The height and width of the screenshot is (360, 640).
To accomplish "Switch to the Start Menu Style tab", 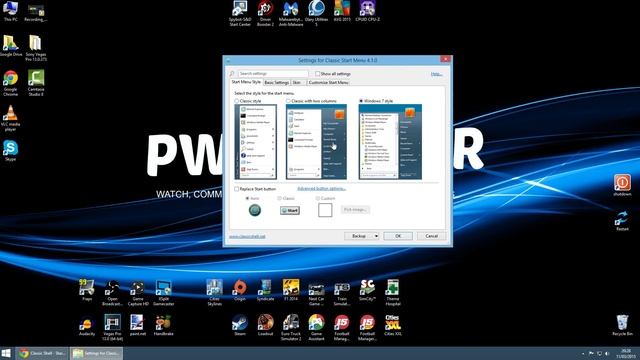I will click(x=246, y=82).
